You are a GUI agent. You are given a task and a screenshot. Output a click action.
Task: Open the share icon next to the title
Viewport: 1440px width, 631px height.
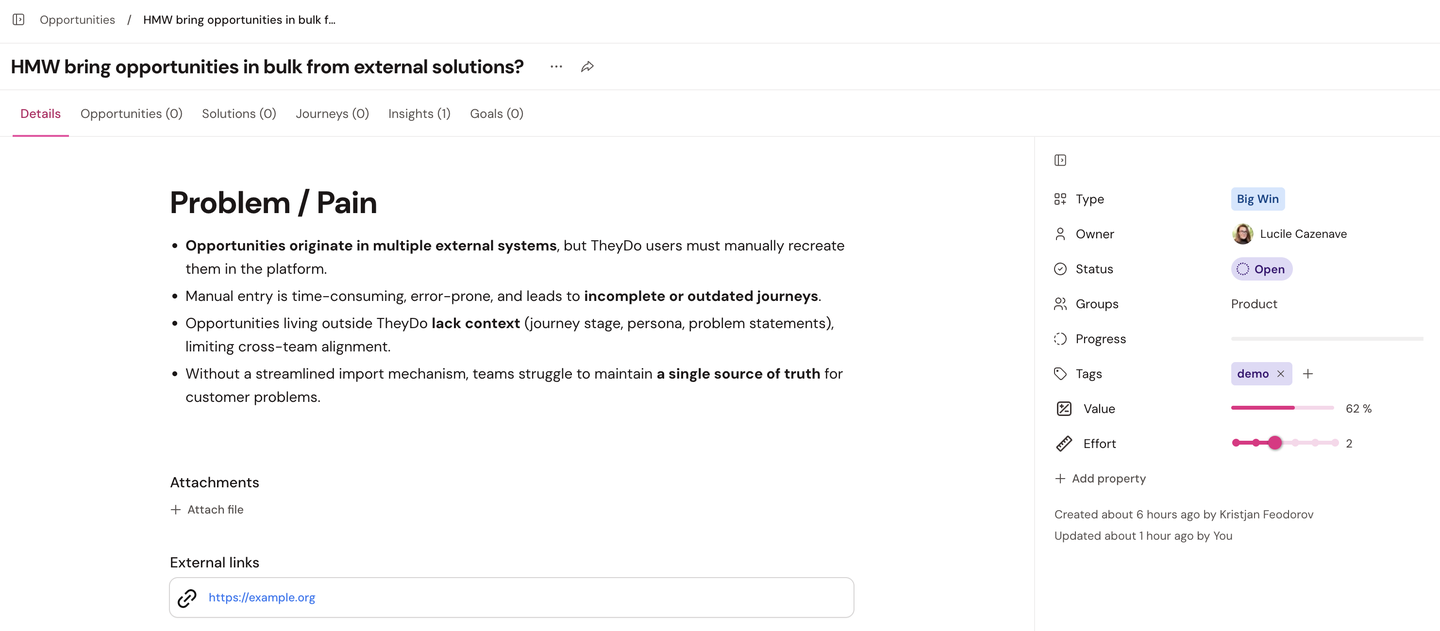(587, 66)
